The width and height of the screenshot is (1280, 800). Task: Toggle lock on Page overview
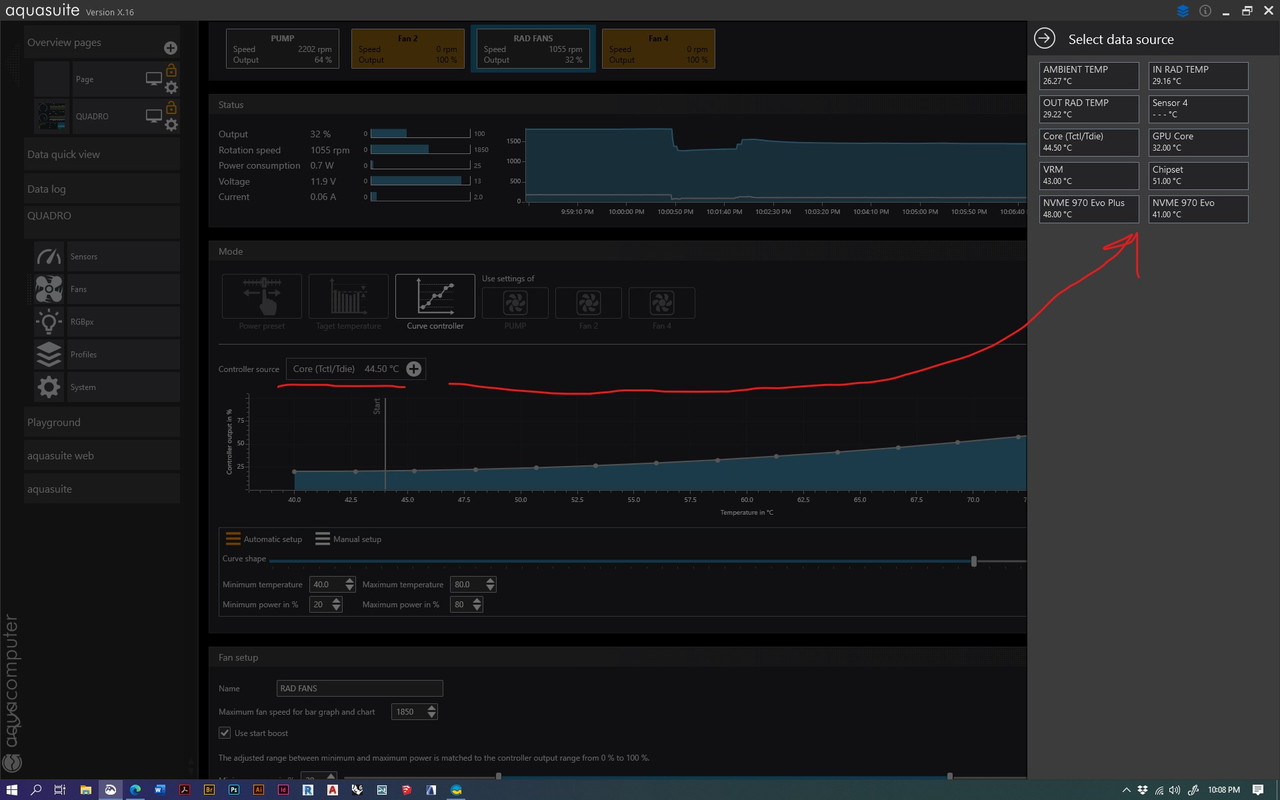pyautogui.click(x=171, y=71)
